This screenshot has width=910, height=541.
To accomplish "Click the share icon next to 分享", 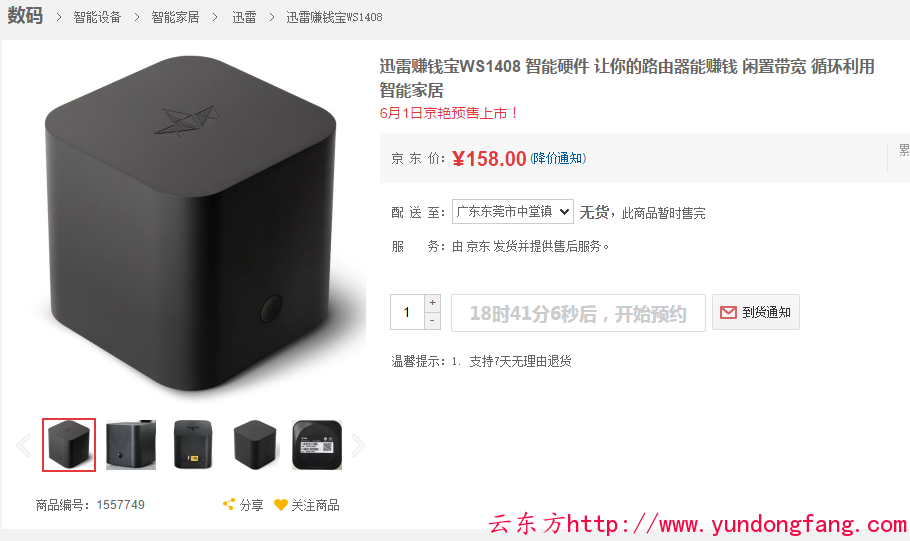I will point(229,504).
